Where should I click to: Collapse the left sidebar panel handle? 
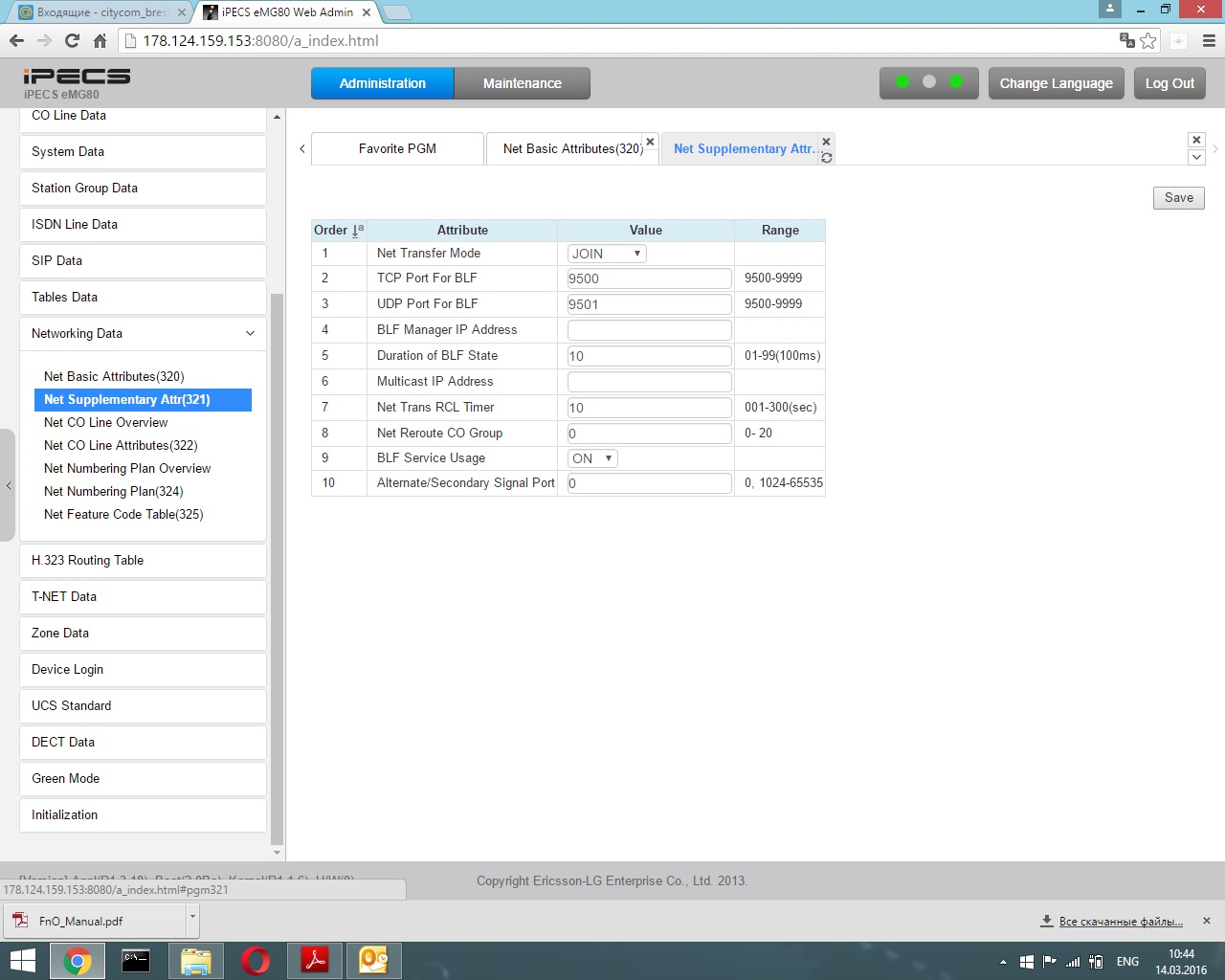[9, 485]
